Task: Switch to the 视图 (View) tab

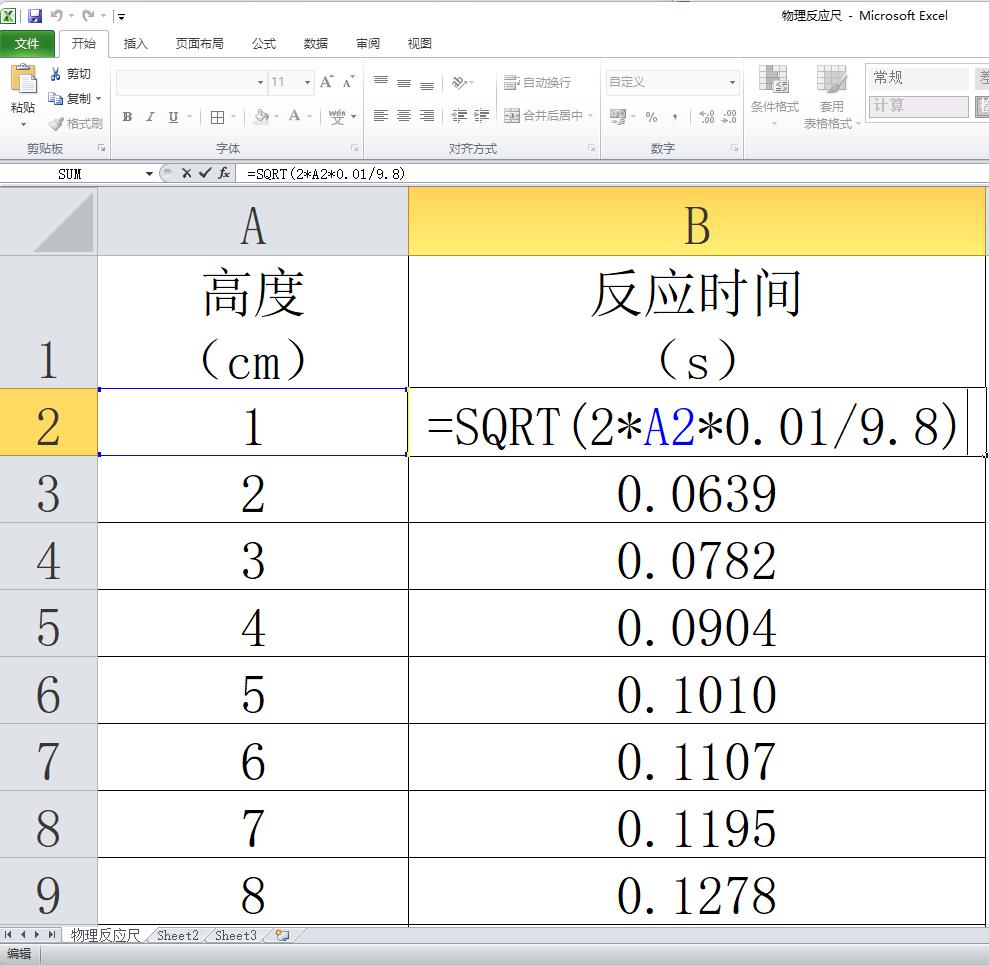Action: (419, 44)
